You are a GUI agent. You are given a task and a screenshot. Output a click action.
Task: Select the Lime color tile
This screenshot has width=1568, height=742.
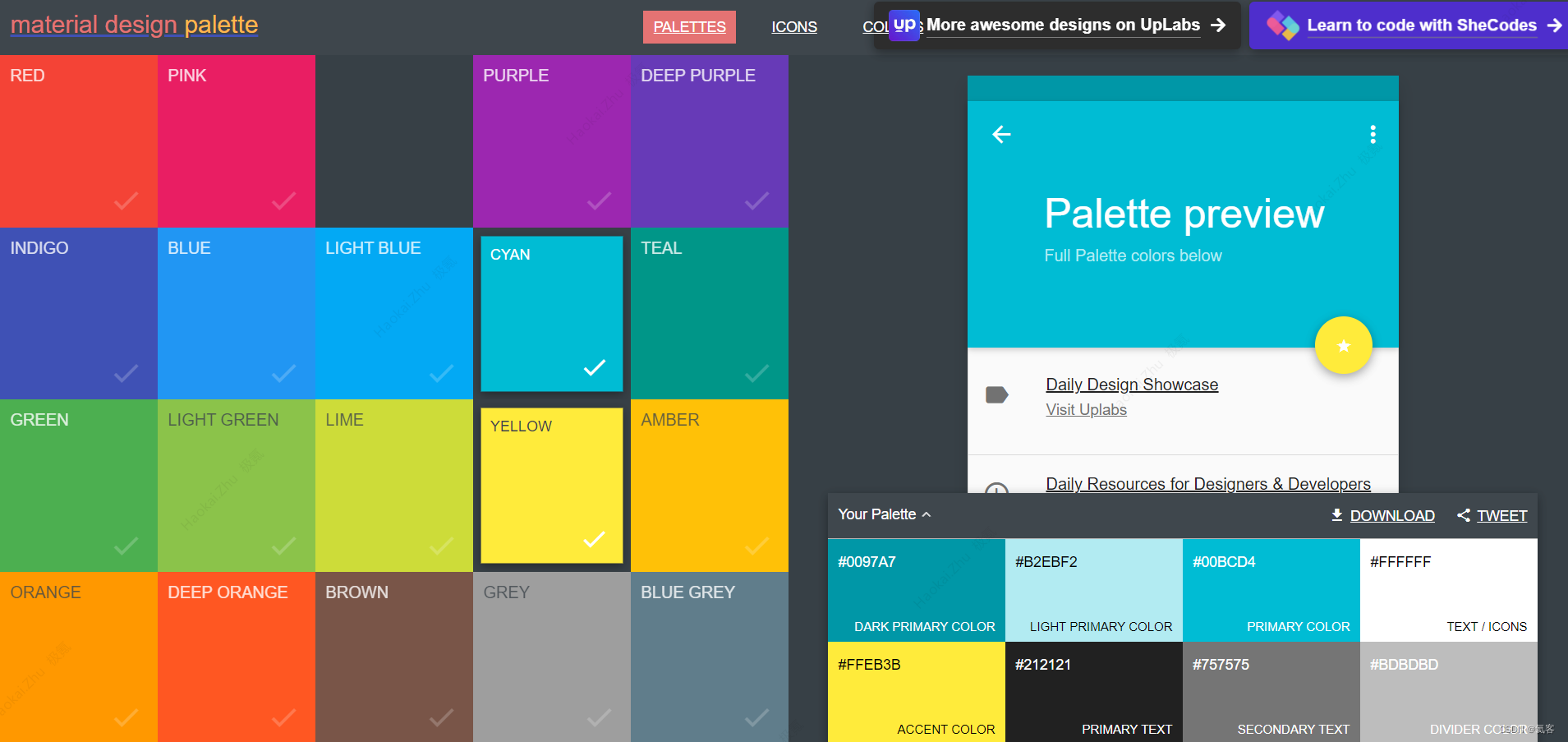[x=394, y=486]
